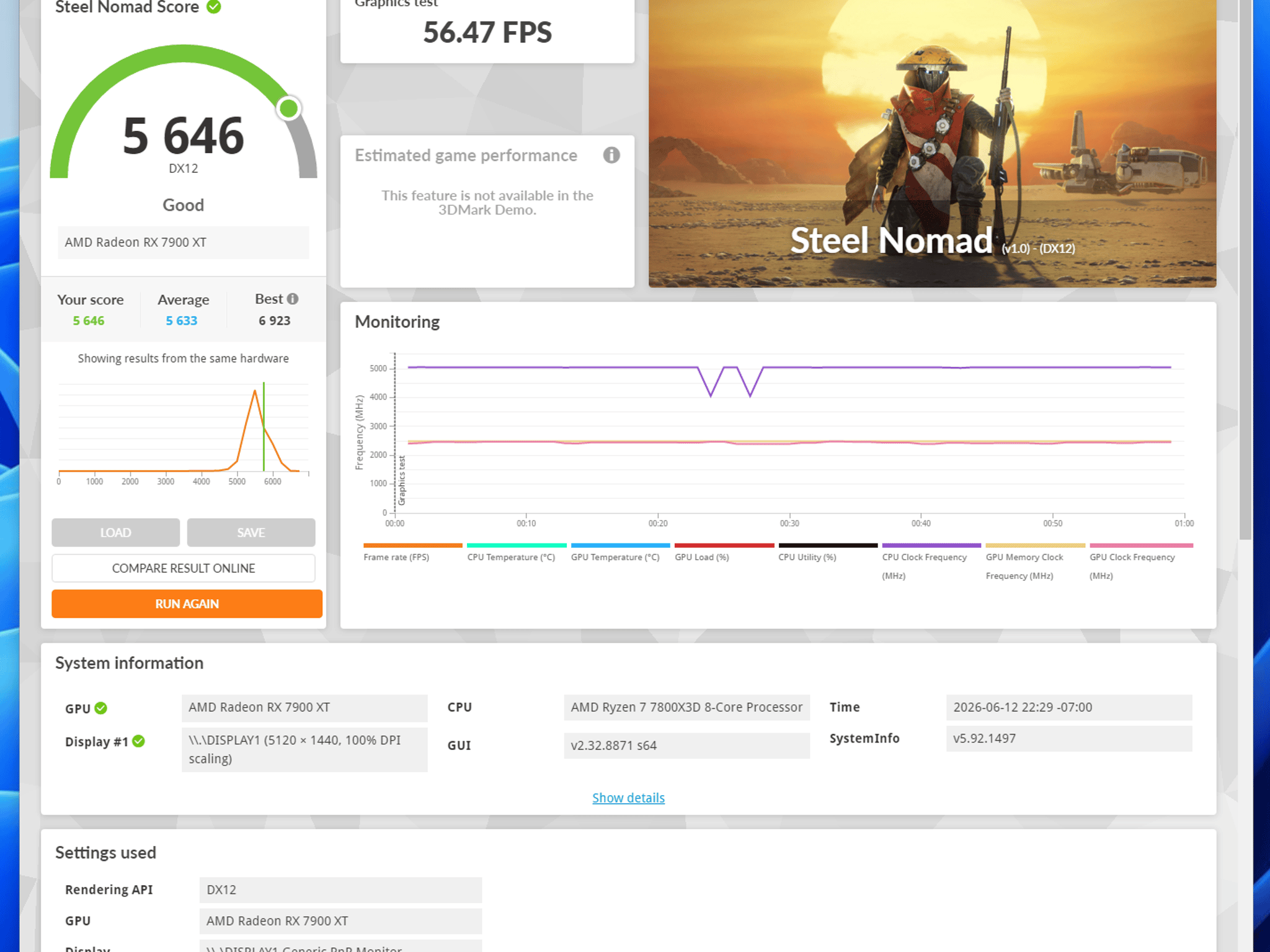Screen dimensions: 1270x952
Task: Toggle the CPU Temperature legend series
Action: tap(517, 553)
